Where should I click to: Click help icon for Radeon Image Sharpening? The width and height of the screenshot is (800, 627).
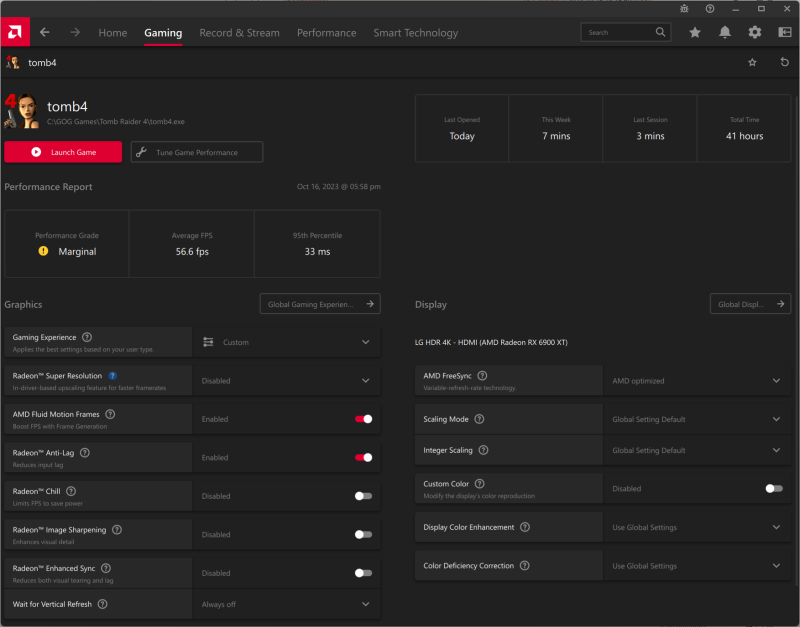tap(117, 530)
